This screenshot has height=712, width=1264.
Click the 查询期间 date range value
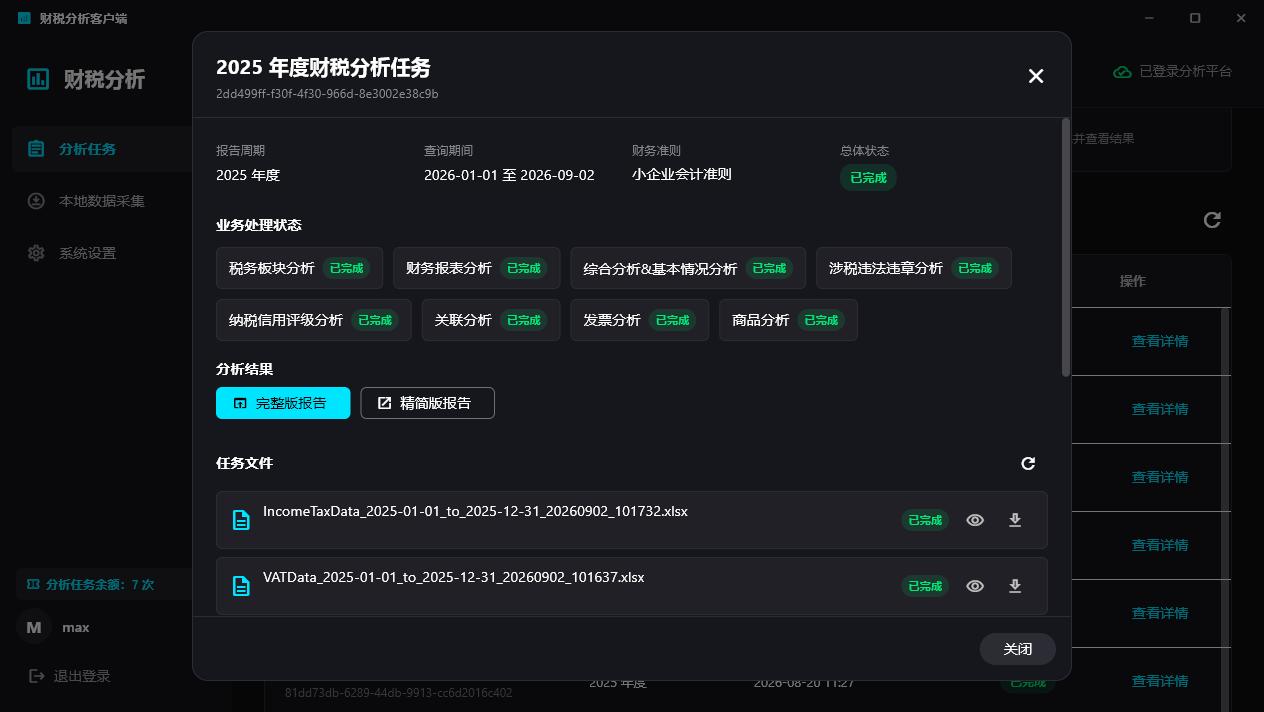tap(509, 175)
